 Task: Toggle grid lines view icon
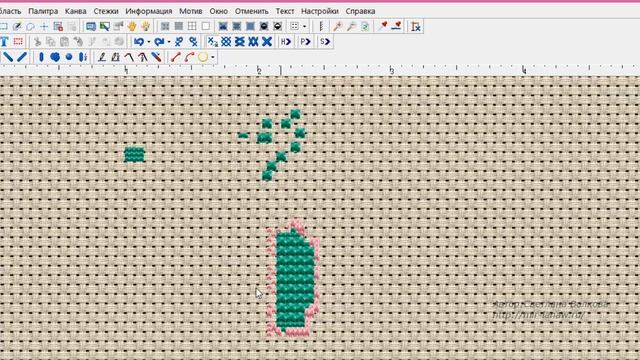(x=192, y=27)
